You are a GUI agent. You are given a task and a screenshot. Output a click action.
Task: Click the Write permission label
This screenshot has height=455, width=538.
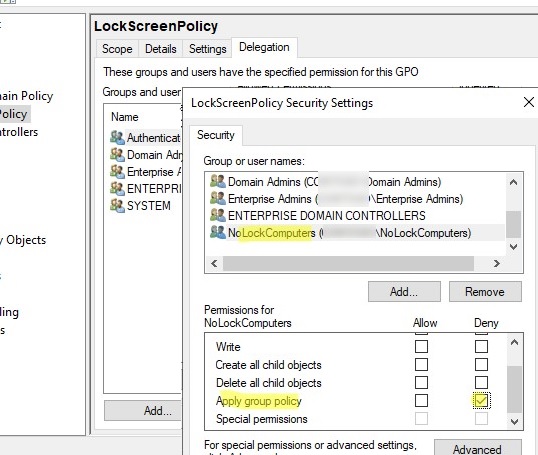tap(228, 347)
